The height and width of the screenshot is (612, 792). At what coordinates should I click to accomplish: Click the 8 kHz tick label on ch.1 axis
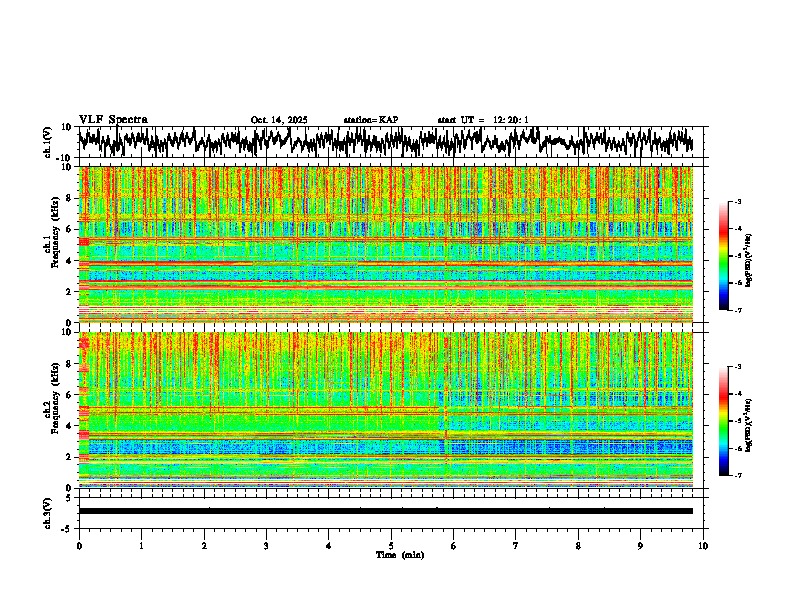pyautogui.click(x=70, y=198)
